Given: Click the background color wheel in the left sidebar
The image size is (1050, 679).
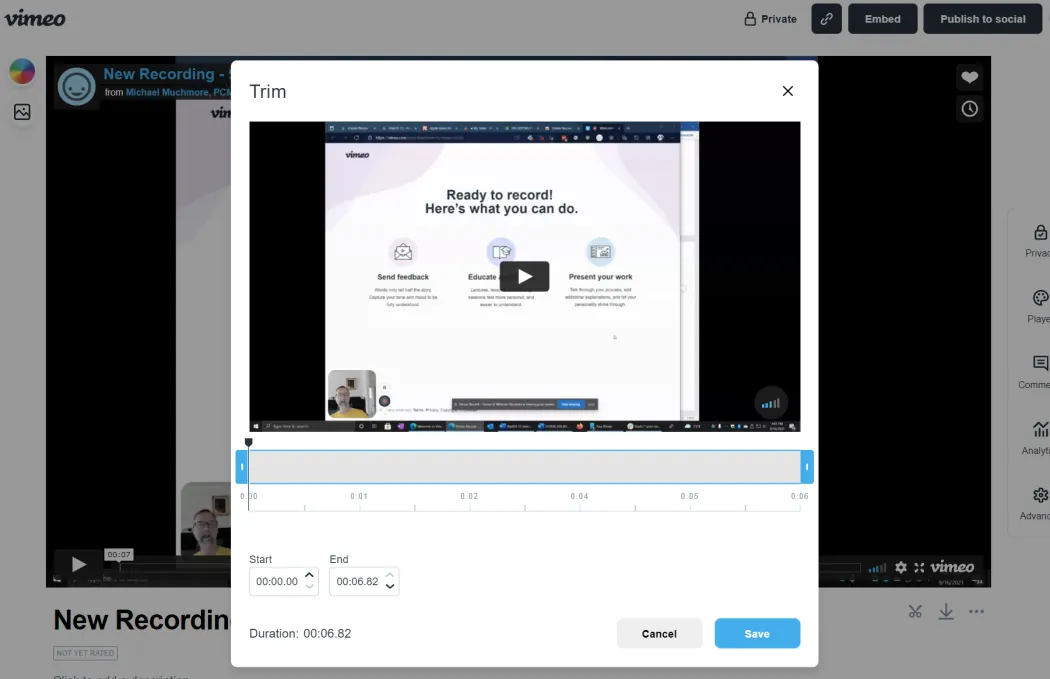Looking at the screenshot, I should click(x=22, y=71).
